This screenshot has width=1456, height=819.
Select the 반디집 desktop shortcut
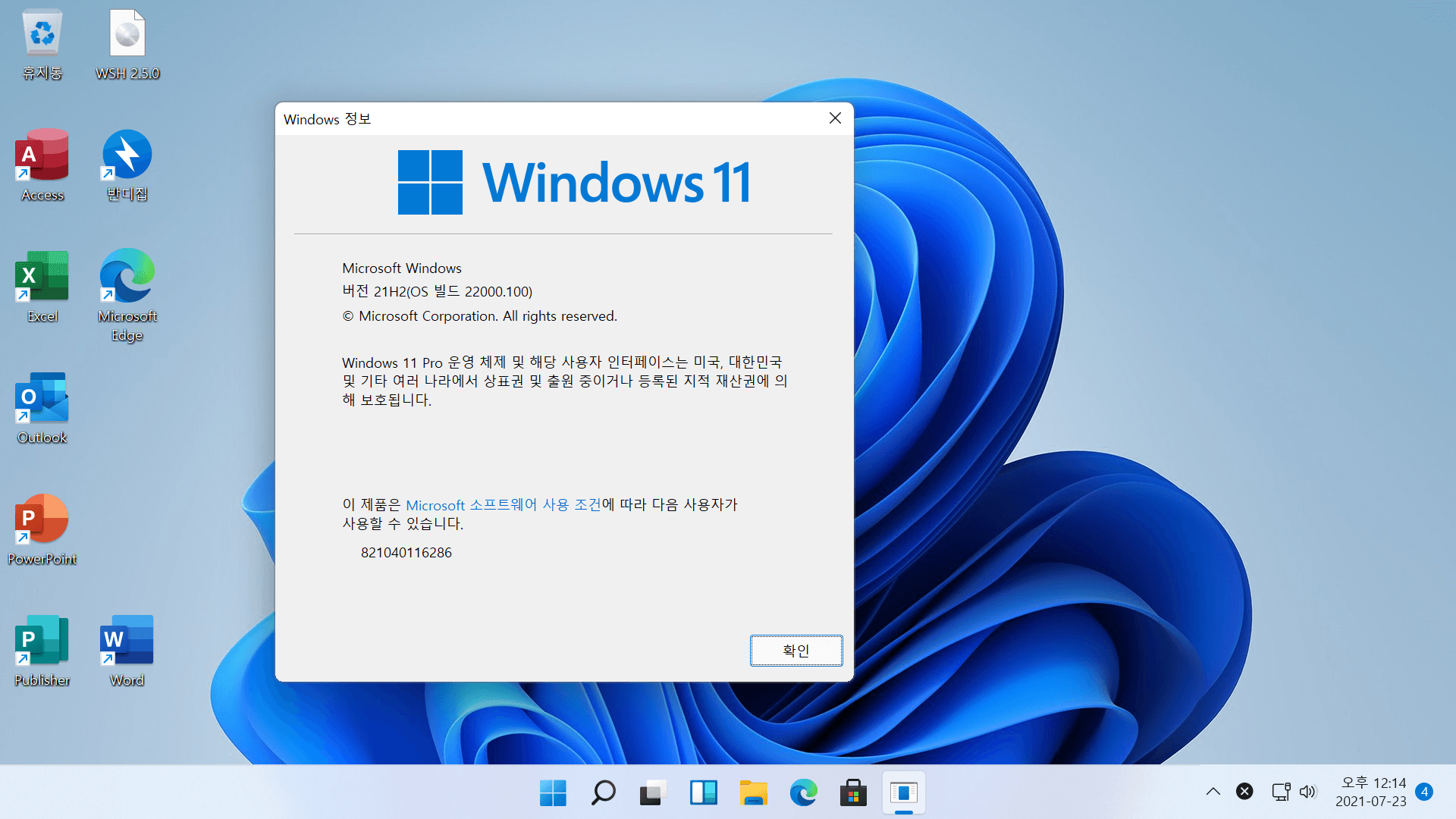127,165
